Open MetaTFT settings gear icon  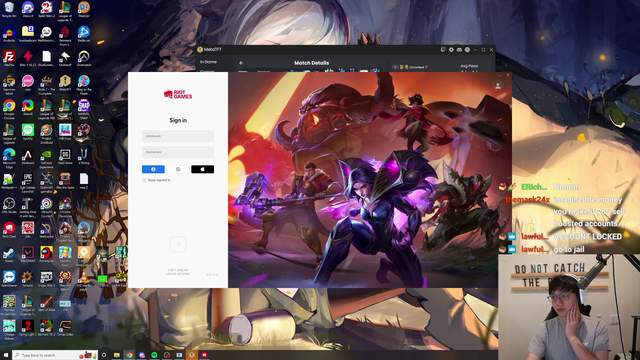451,49
